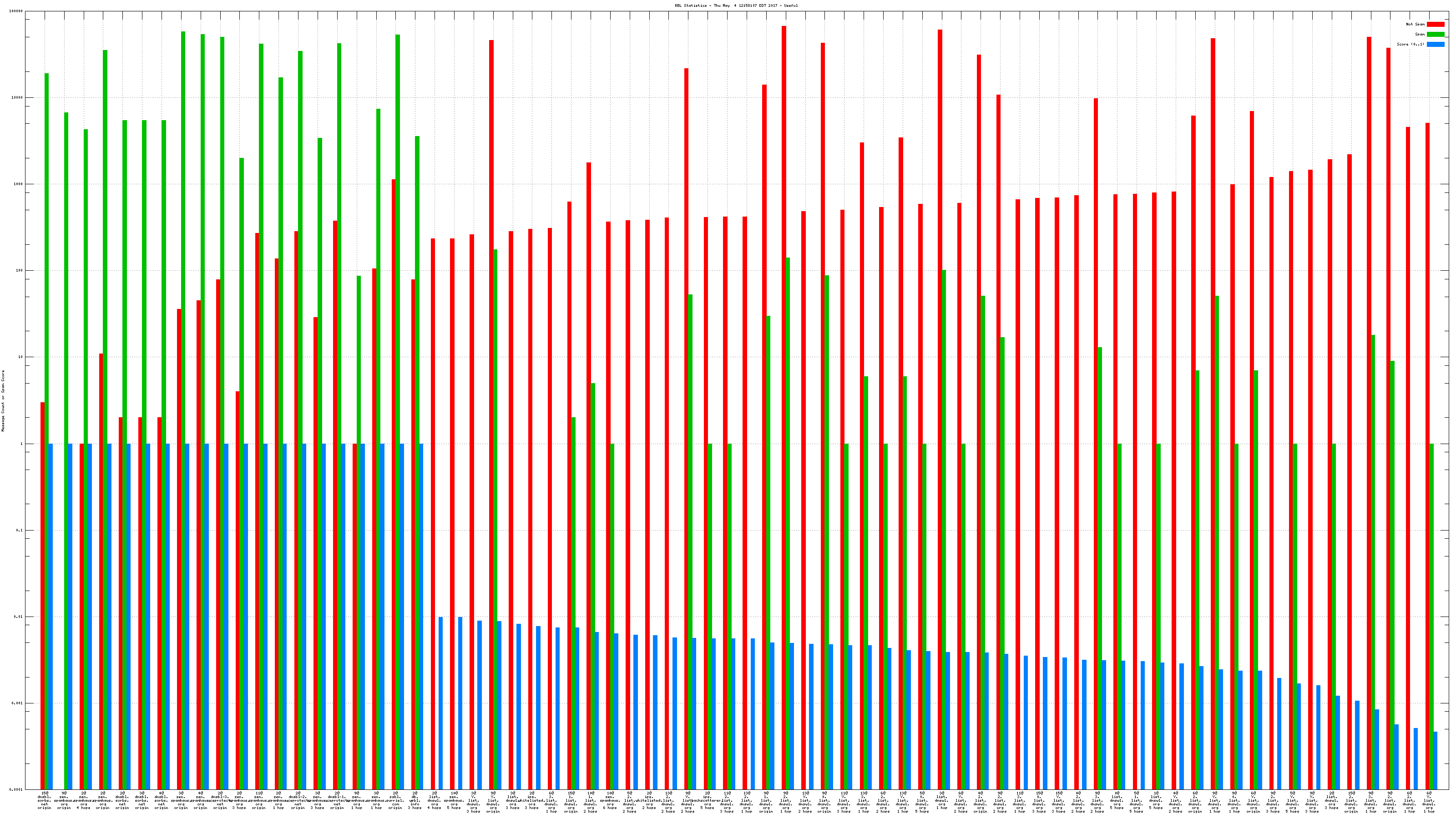The width and height of the screenshot is (1456, 819).
Task: Click the Score (0..1) legend text
Action: pyautogui.click(x=1410, y=44)
